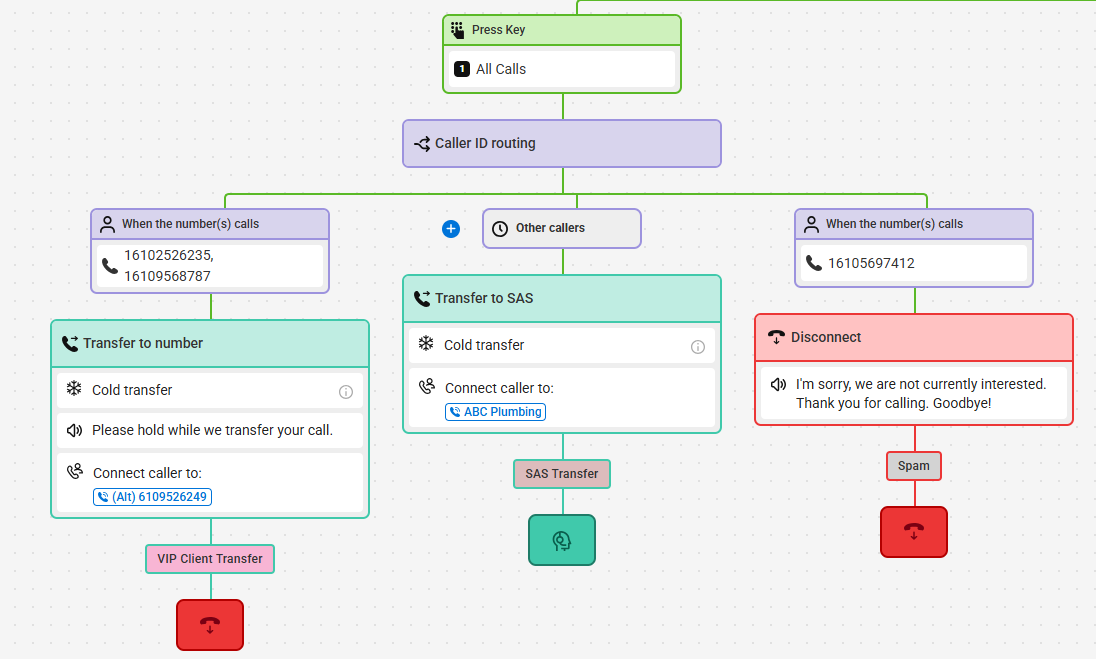1096x659 pixels.
Task: Select the Disconnect node header
Action: click(914, 338)
